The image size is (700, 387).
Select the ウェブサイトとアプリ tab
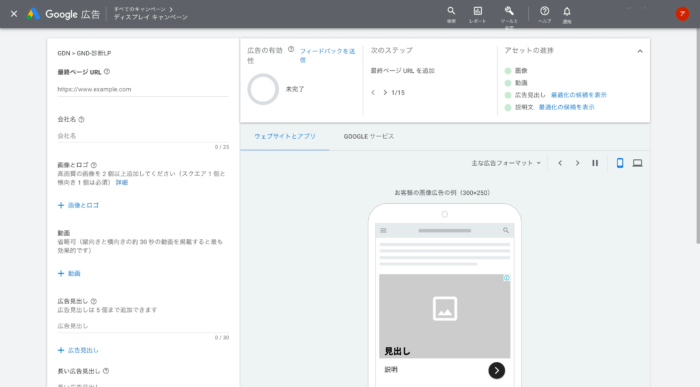pos(285,137)
